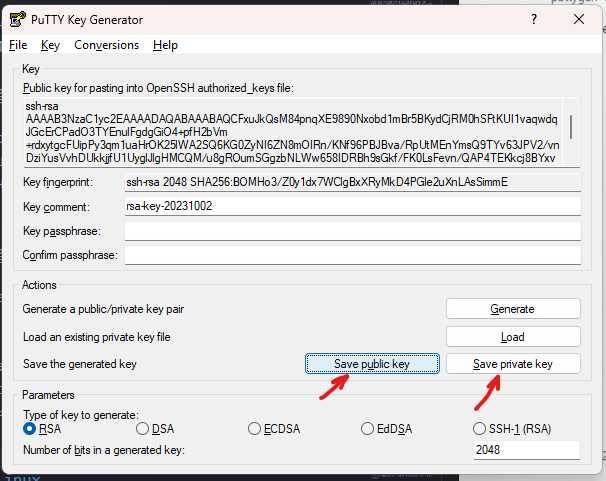Click Load to open existing private key
This screenshot has height=481, width=606.
pos(512,337)
